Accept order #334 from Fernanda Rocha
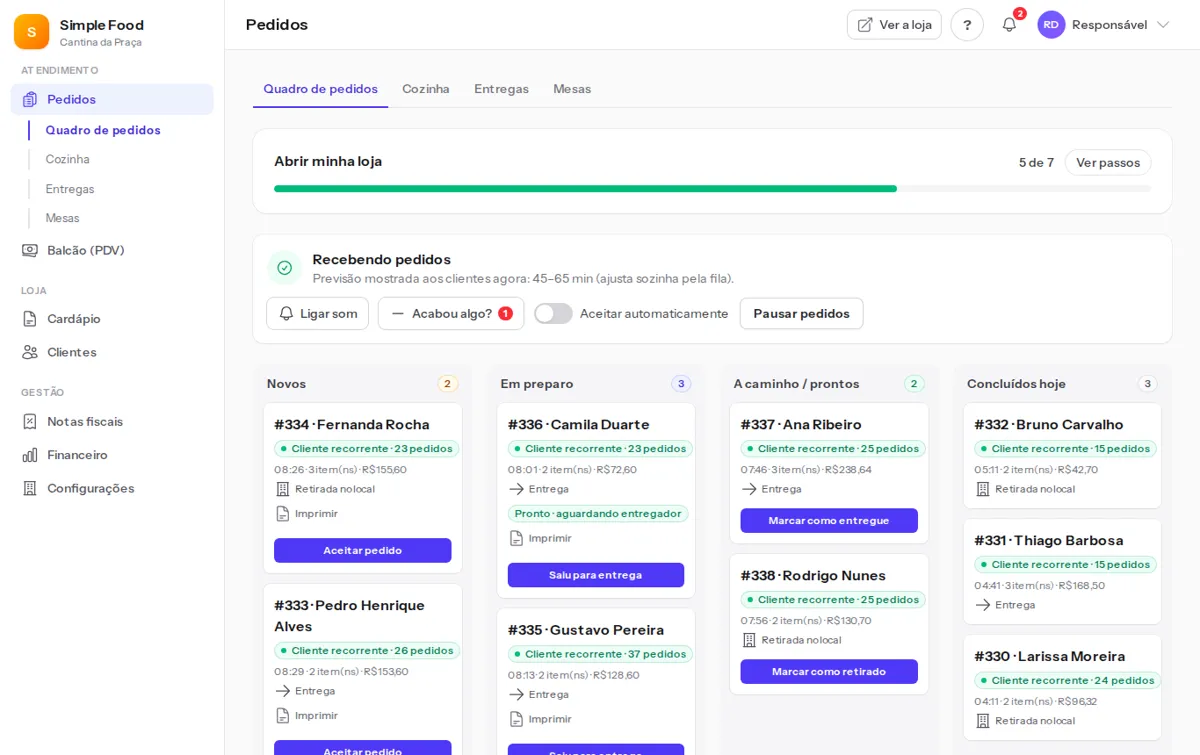The height and width of the screenshot is (755, 1200). [362, 550]
